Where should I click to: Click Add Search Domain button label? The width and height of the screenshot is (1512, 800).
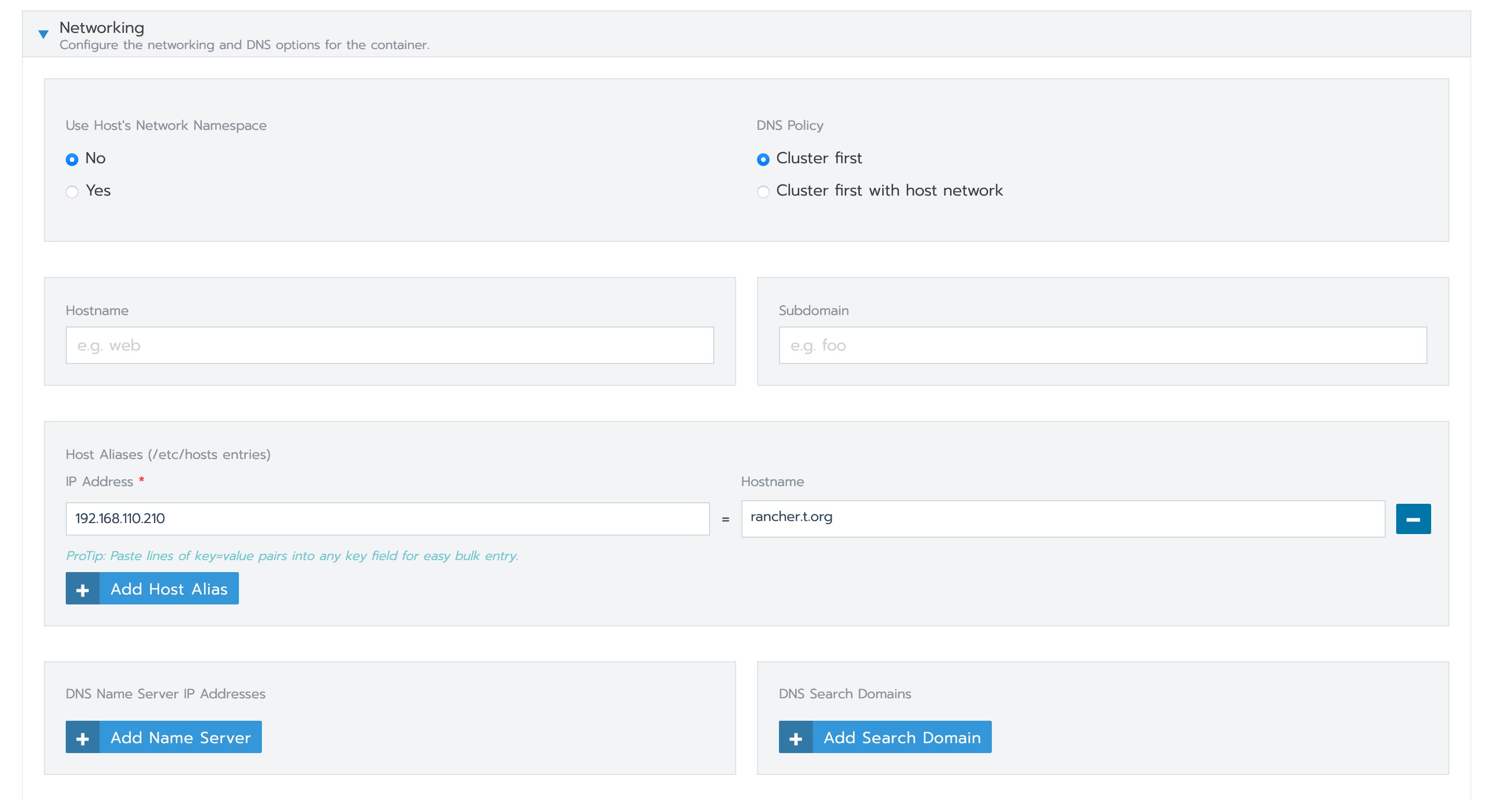coord(902,737)
